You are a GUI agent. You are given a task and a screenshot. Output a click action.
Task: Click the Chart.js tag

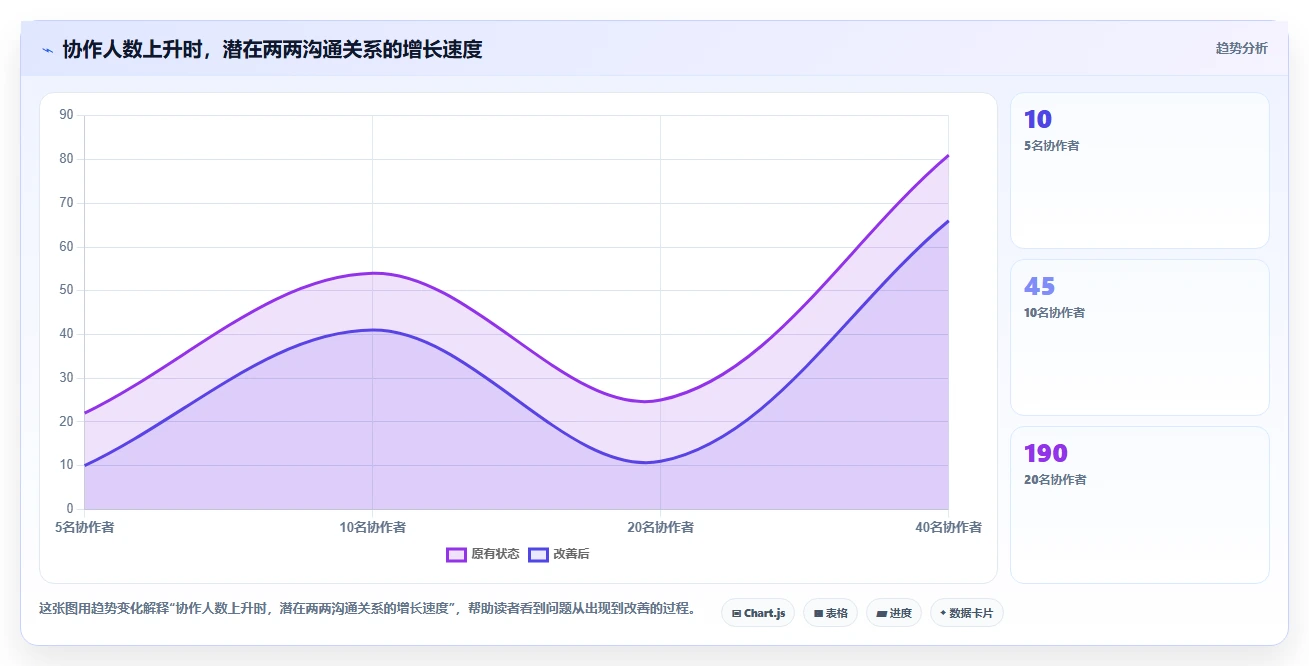(x=758, y=613)
